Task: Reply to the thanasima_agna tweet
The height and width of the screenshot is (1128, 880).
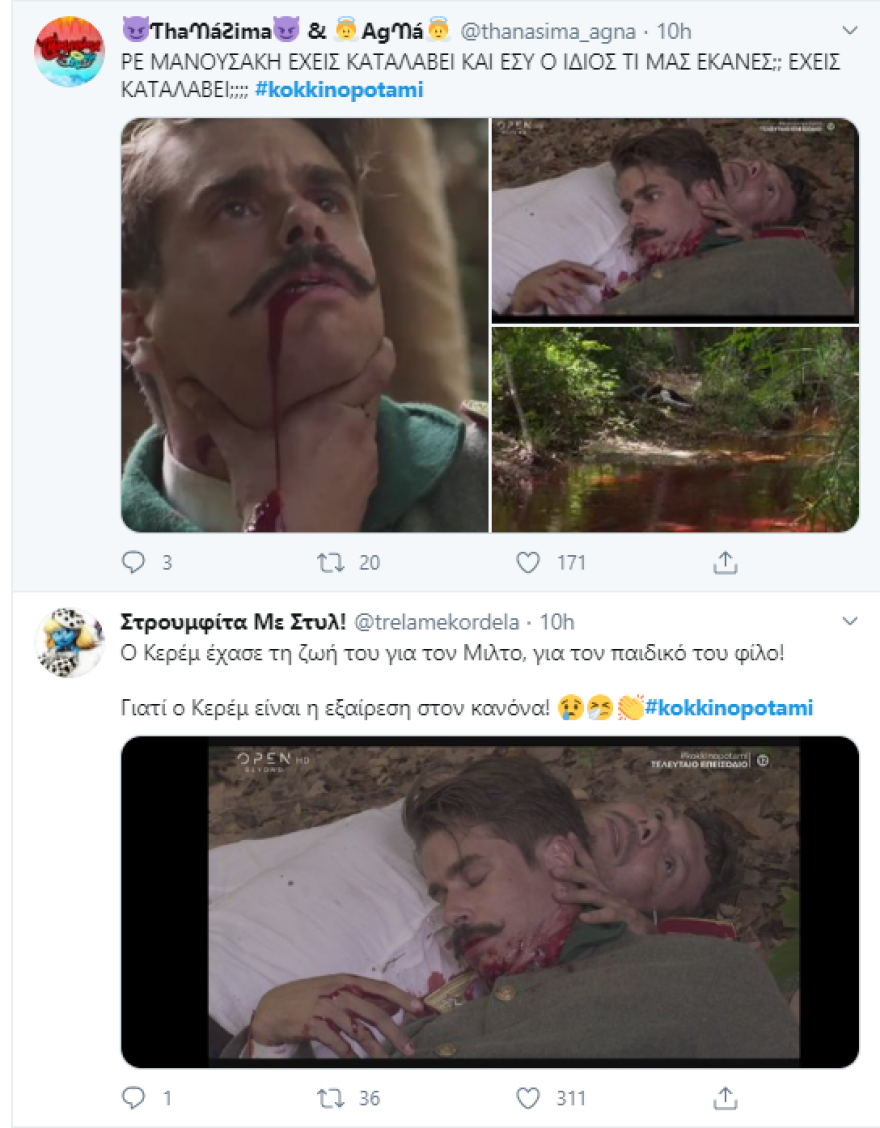Action: click(134, 563)
